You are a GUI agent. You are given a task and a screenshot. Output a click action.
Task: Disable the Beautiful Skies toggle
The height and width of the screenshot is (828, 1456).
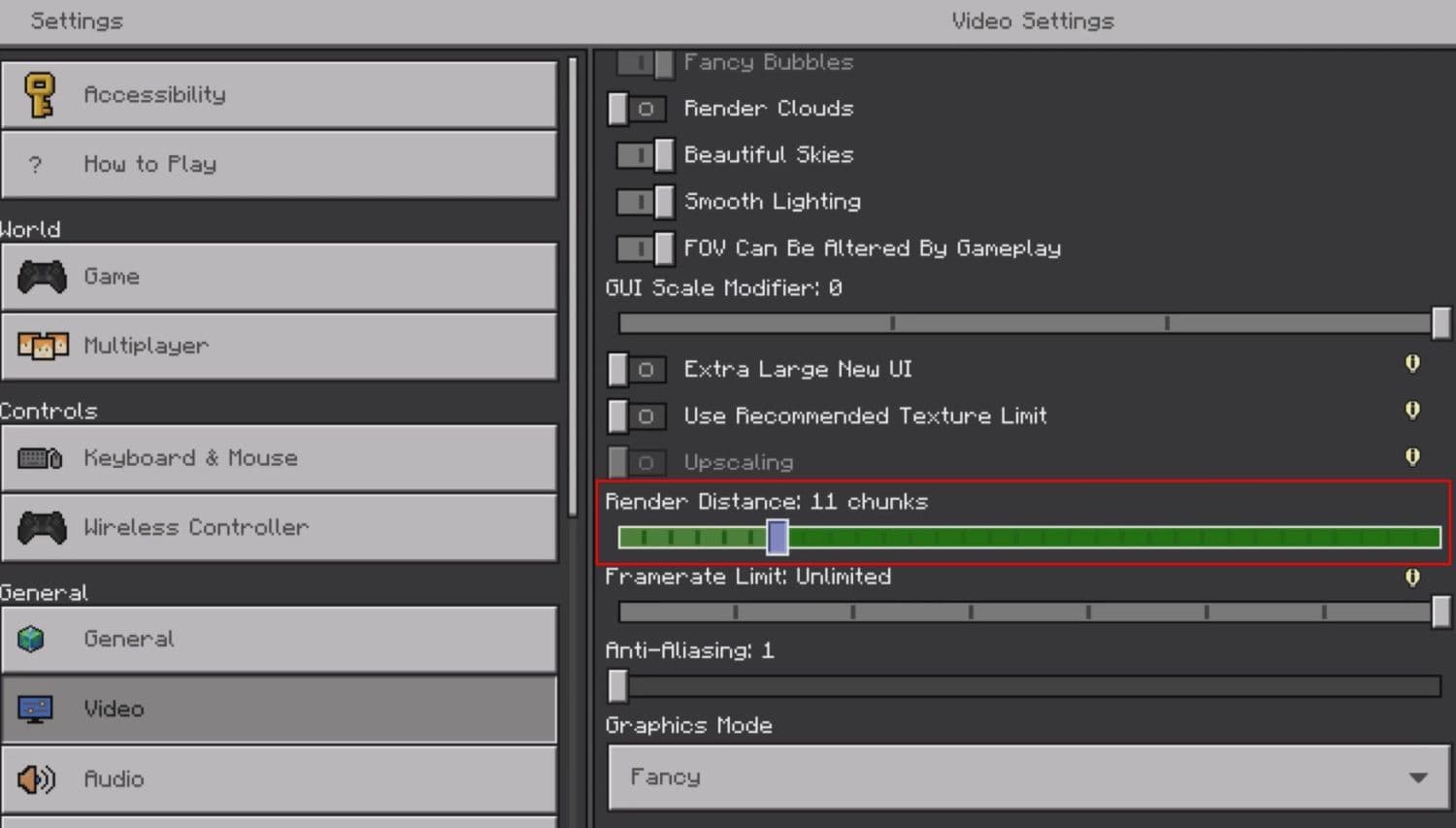coord(645,154)
